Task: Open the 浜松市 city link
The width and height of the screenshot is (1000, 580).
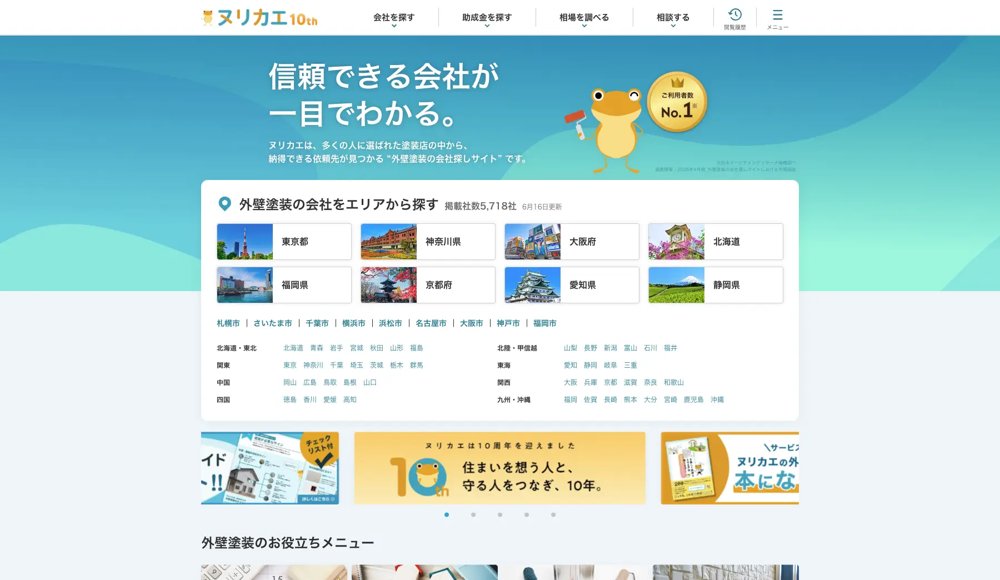Action: click(x=390, y=323)
